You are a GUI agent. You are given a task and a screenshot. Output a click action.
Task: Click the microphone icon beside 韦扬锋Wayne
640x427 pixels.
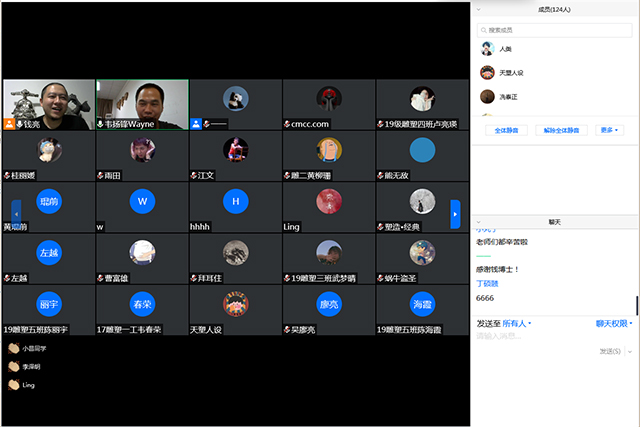pos(102,124)
